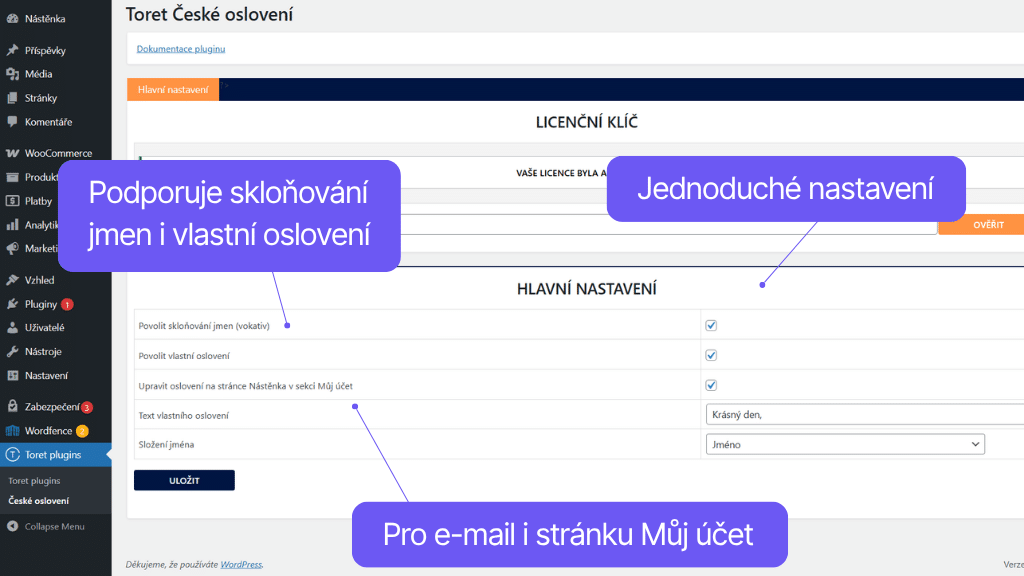Click the Nastavení settings icon
The image size is (1024, 576).
[x=12, y=376]
